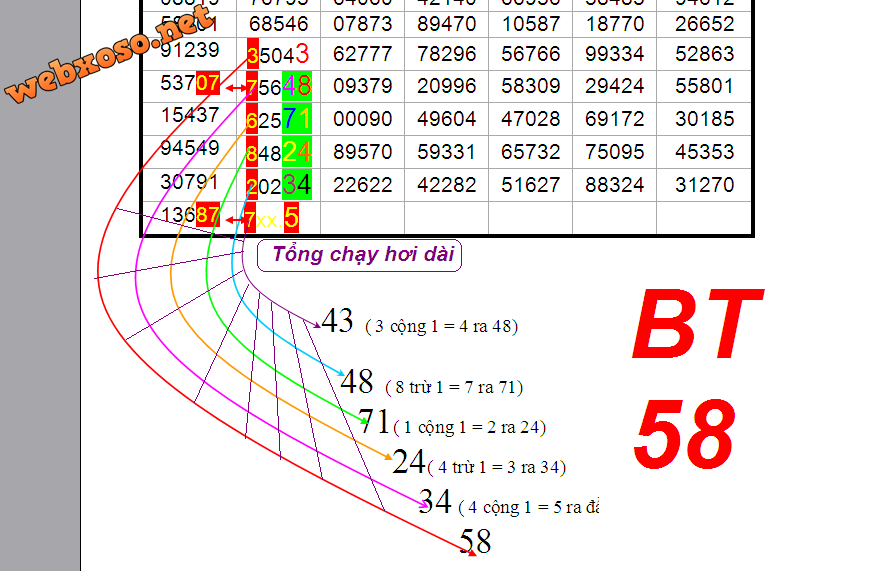Select the highlighted cell 20234
Image resolution: width=869 pixels, height=571 pixels.
278,185
